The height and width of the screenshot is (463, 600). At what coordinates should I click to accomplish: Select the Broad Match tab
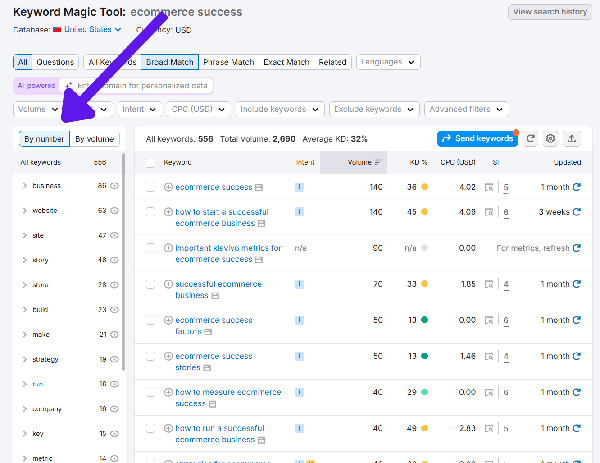click(x=170, y=62)
